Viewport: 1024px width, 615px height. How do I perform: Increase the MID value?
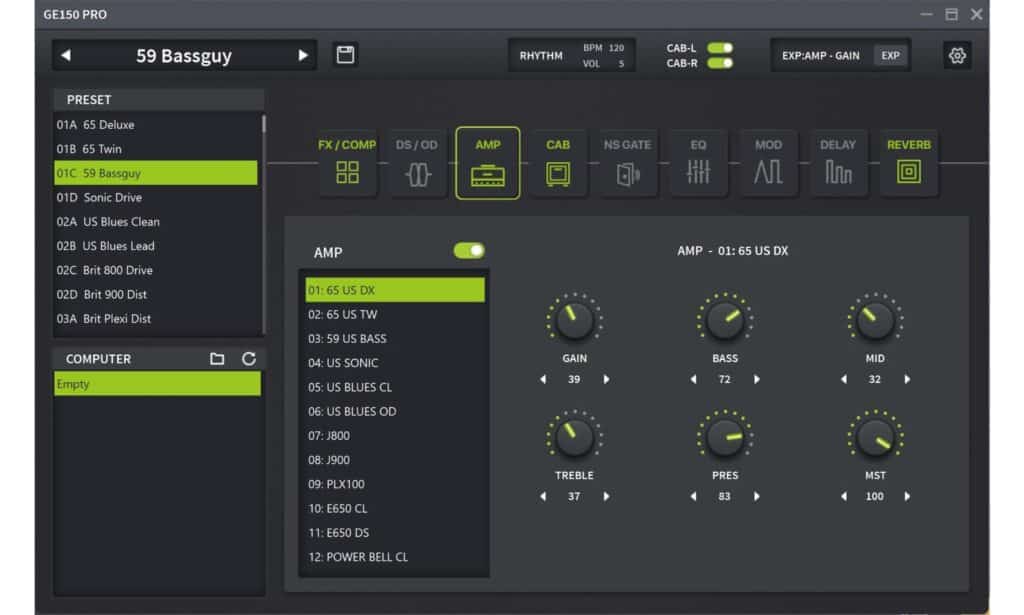(x=906, y=379)
